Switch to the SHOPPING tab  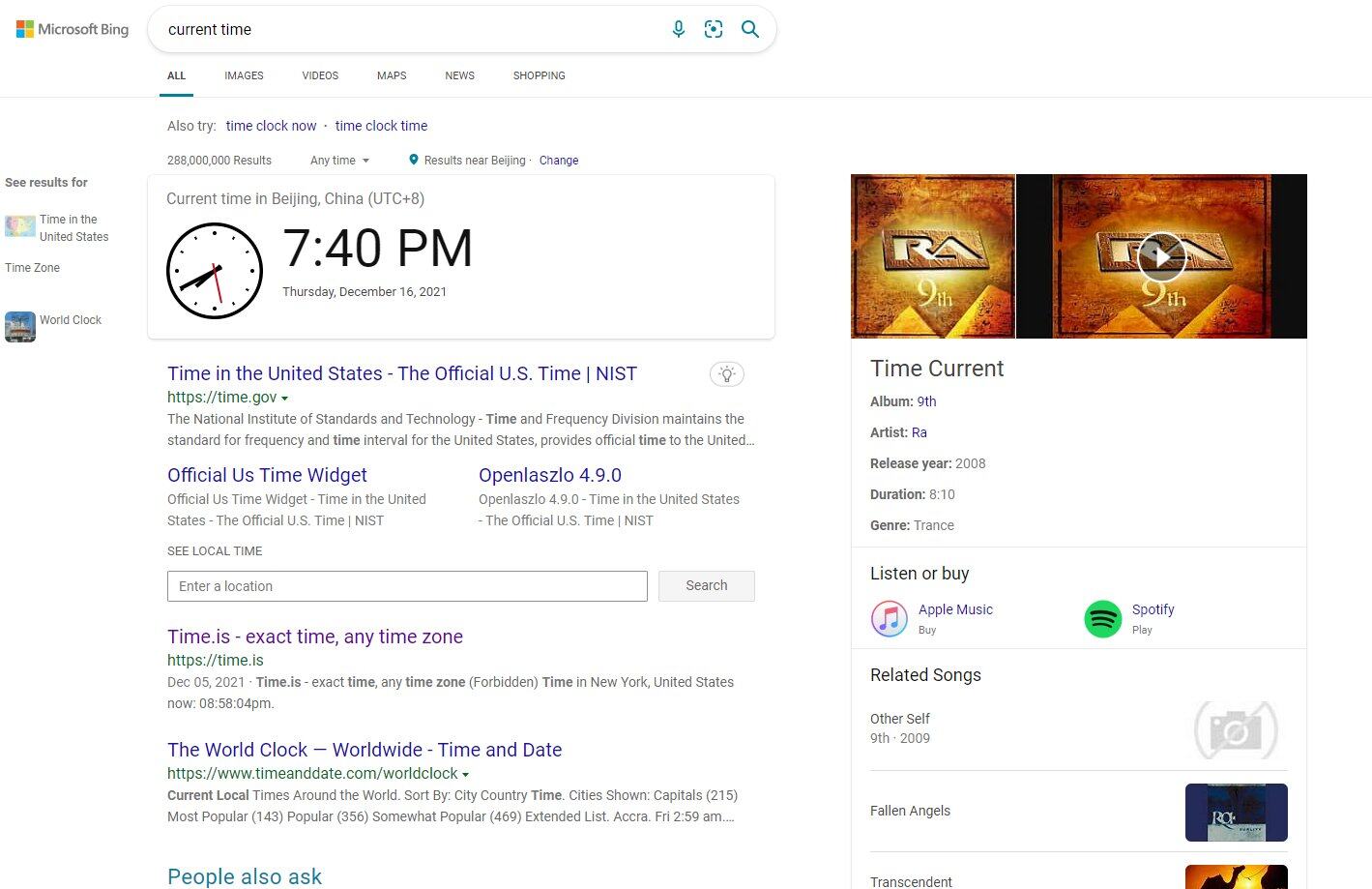point(539,75)
